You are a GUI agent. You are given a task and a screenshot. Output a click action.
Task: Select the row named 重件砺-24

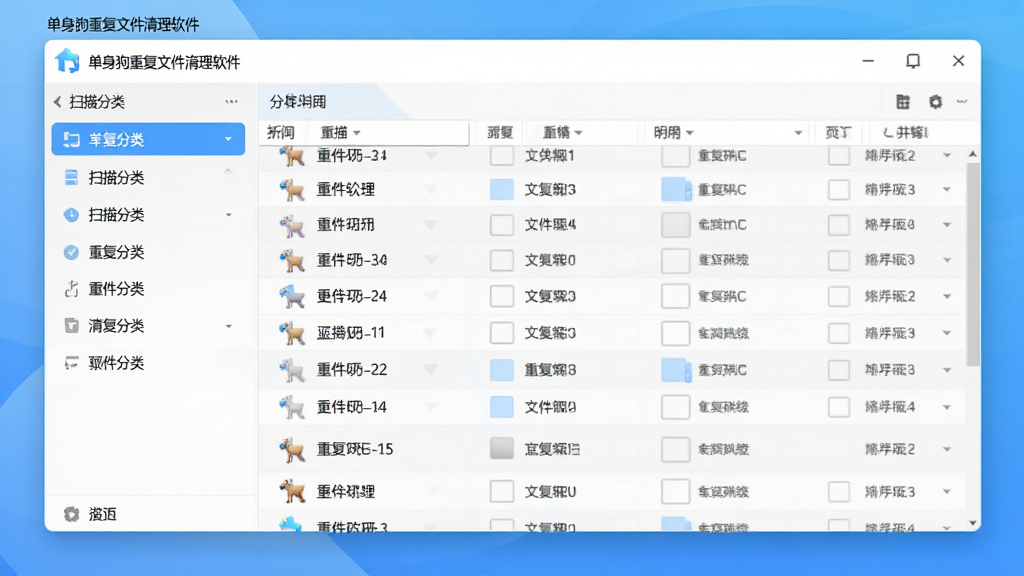[x=612, y=296]
